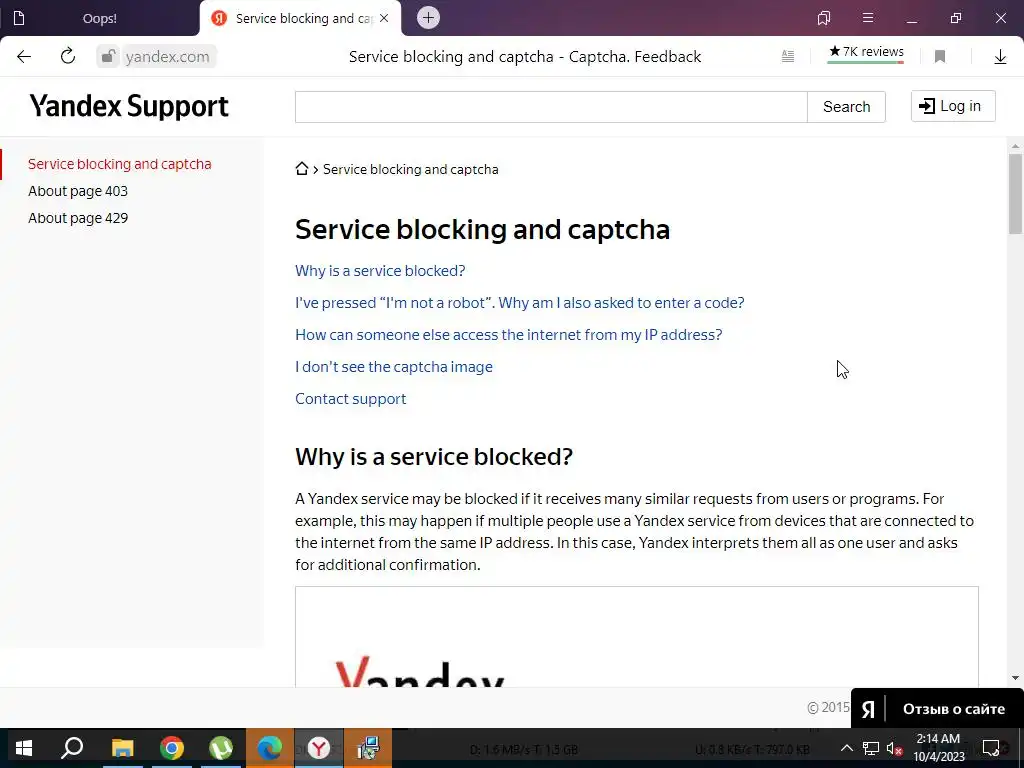Open reader mode icon in address bar
1024x768 pixels.
pos(788,57)
